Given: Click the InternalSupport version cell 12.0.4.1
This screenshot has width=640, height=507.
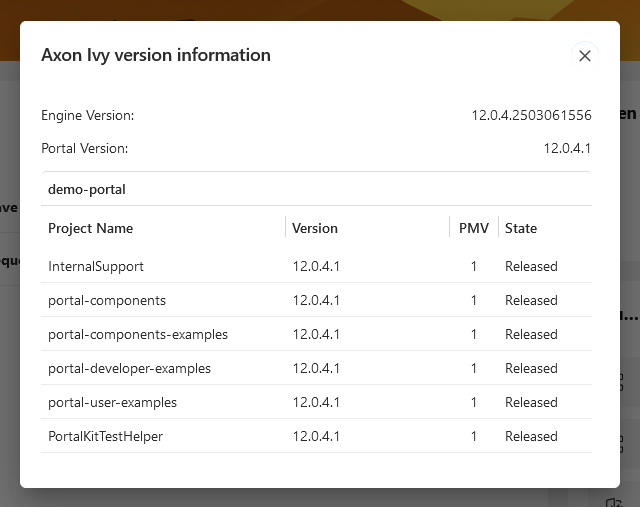Looking at the screenshot, I should click(x=316, y=266).
